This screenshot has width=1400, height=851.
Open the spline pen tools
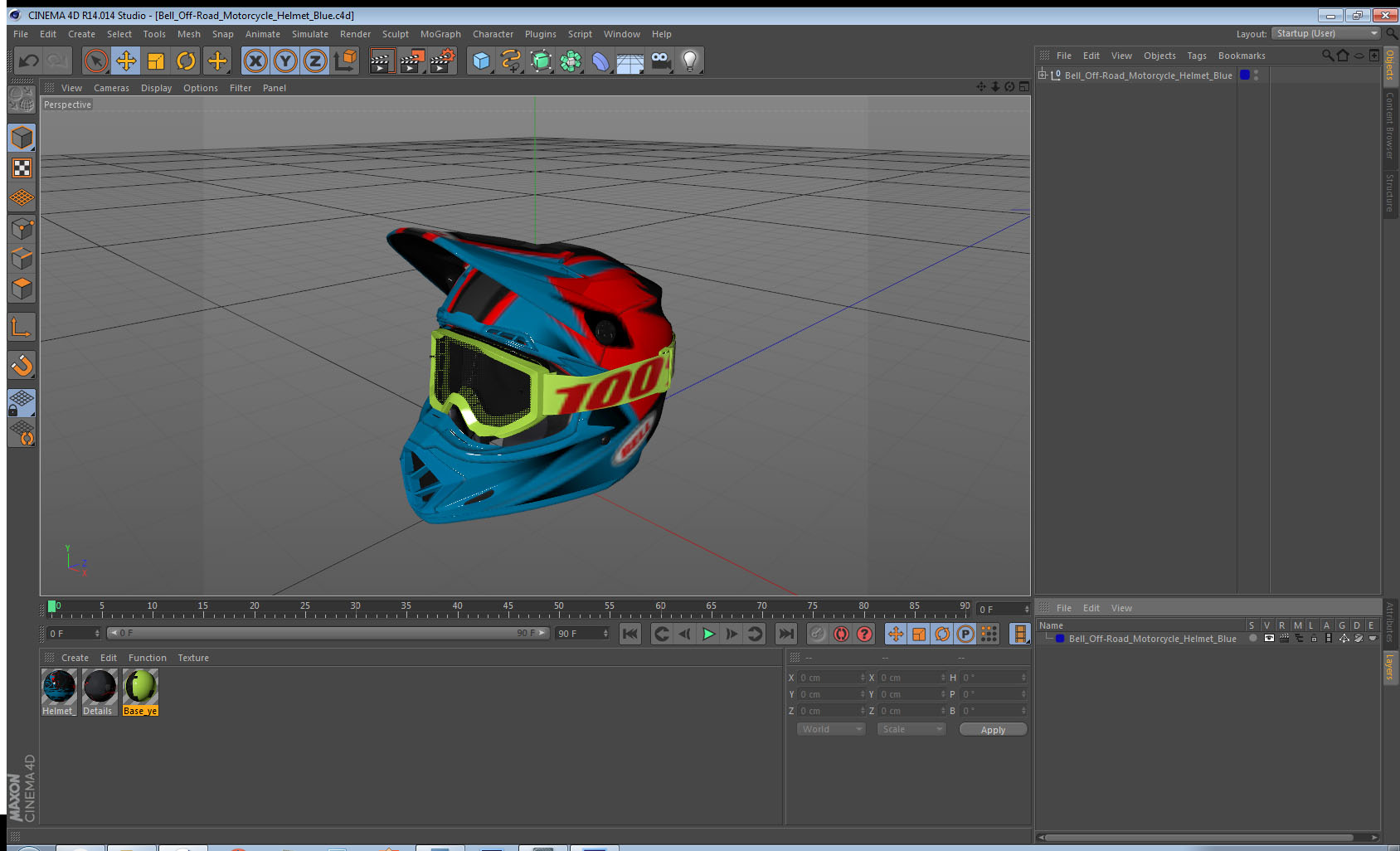511,61
